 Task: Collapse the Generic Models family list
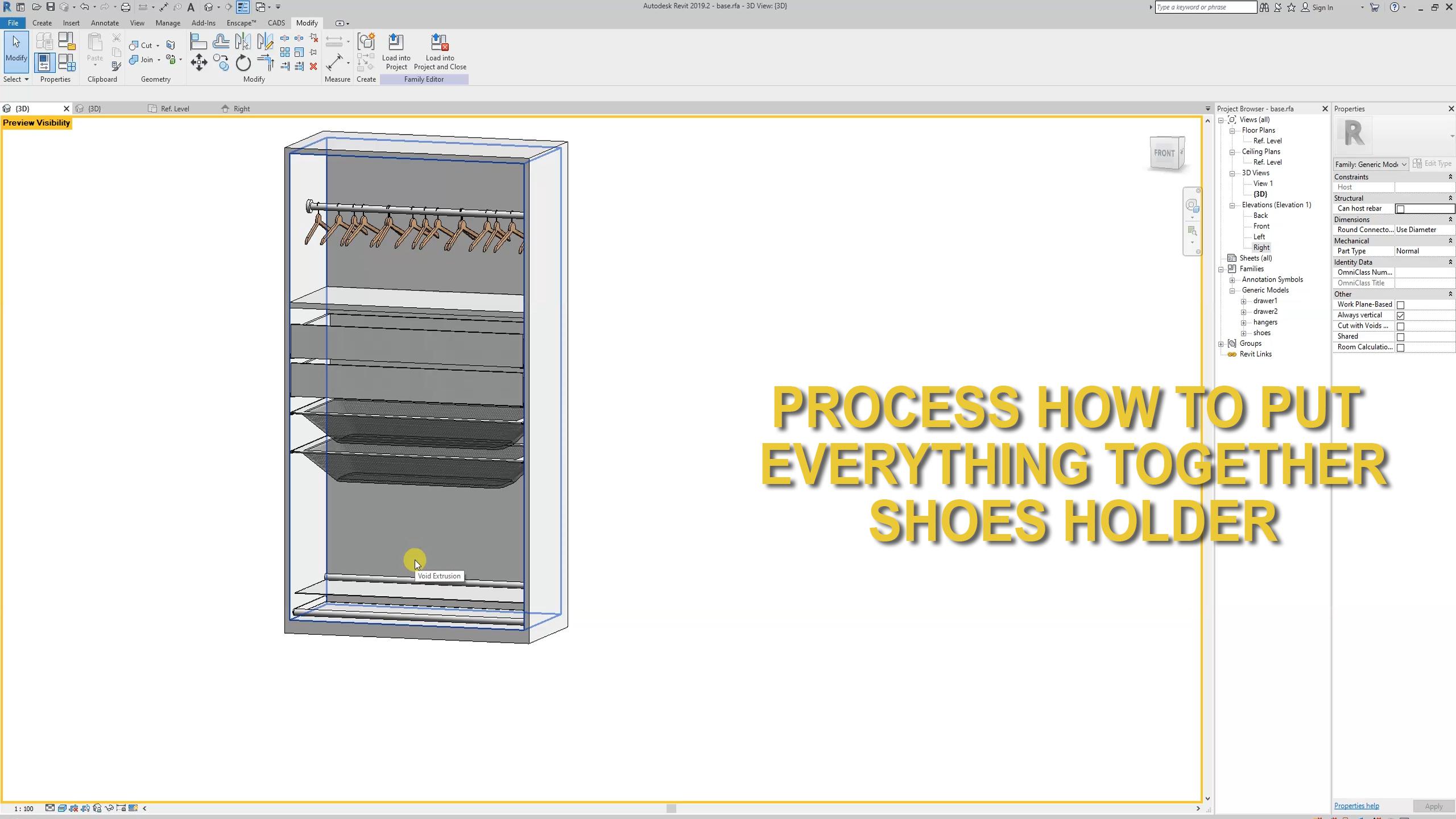click(x=1232, y=290)
